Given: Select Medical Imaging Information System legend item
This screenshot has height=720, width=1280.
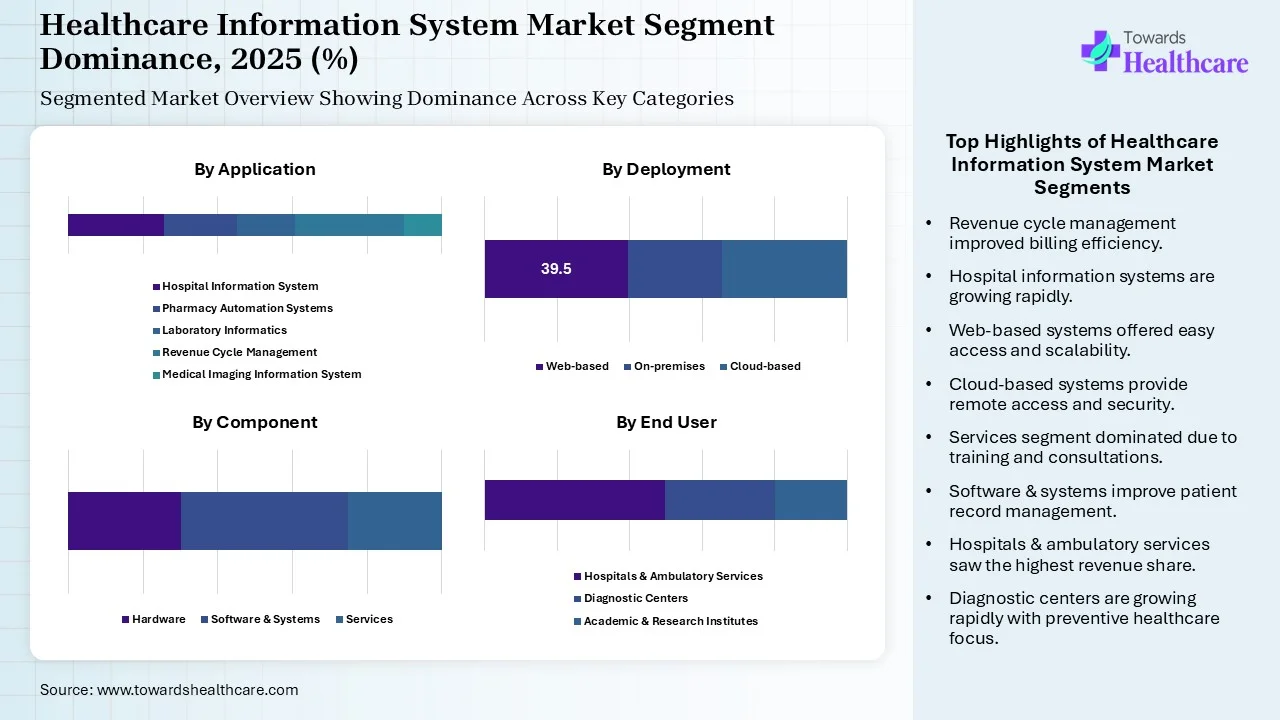Looking at the screenshot, I should [x=261, y=374].
